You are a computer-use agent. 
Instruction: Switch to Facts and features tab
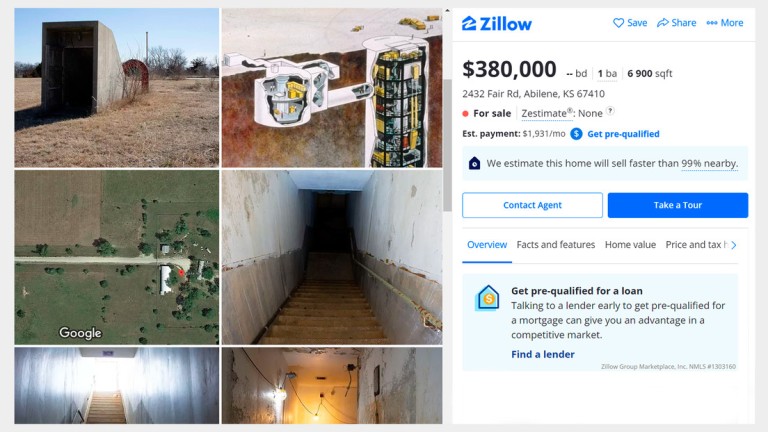point(555,244)
